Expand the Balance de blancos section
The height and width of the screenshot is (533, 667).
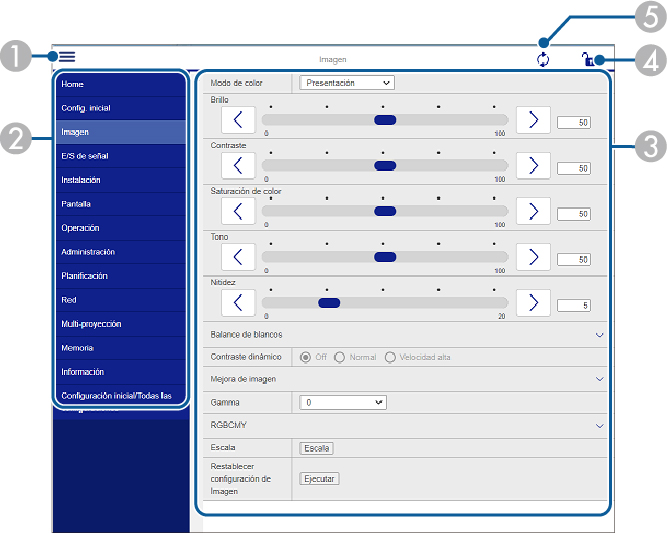[600, 334]
